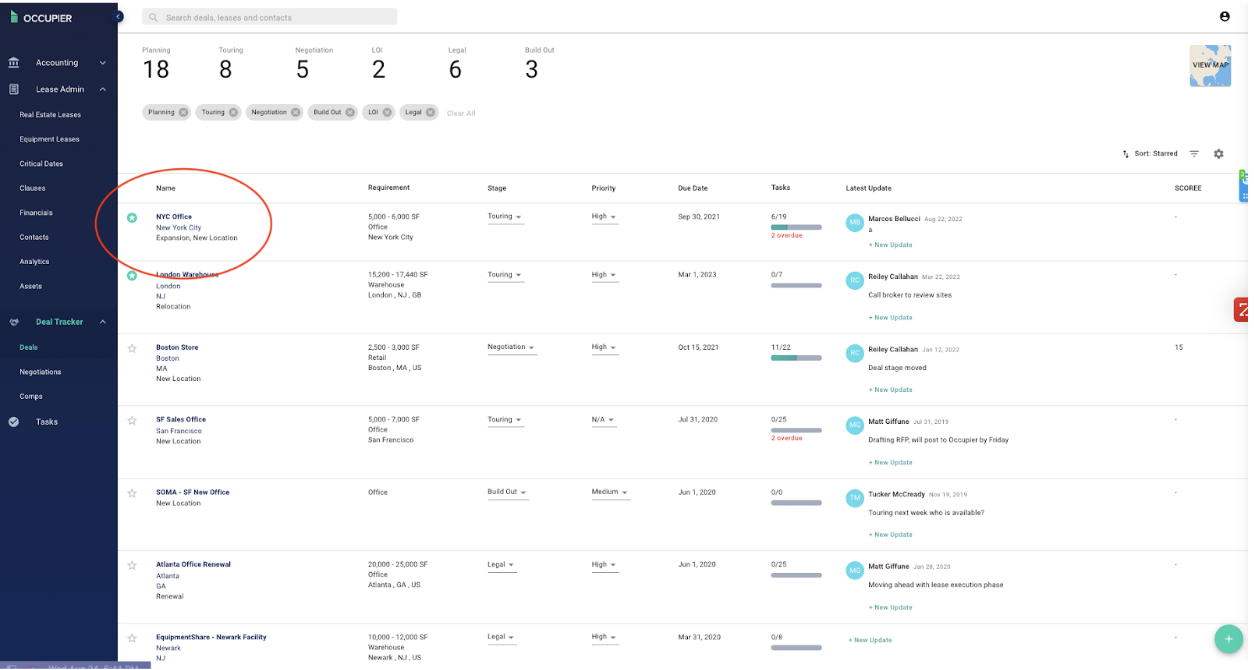Collapse the sidebar with the arrow button
Screen dimensions: 1254x670
point(118,17)
